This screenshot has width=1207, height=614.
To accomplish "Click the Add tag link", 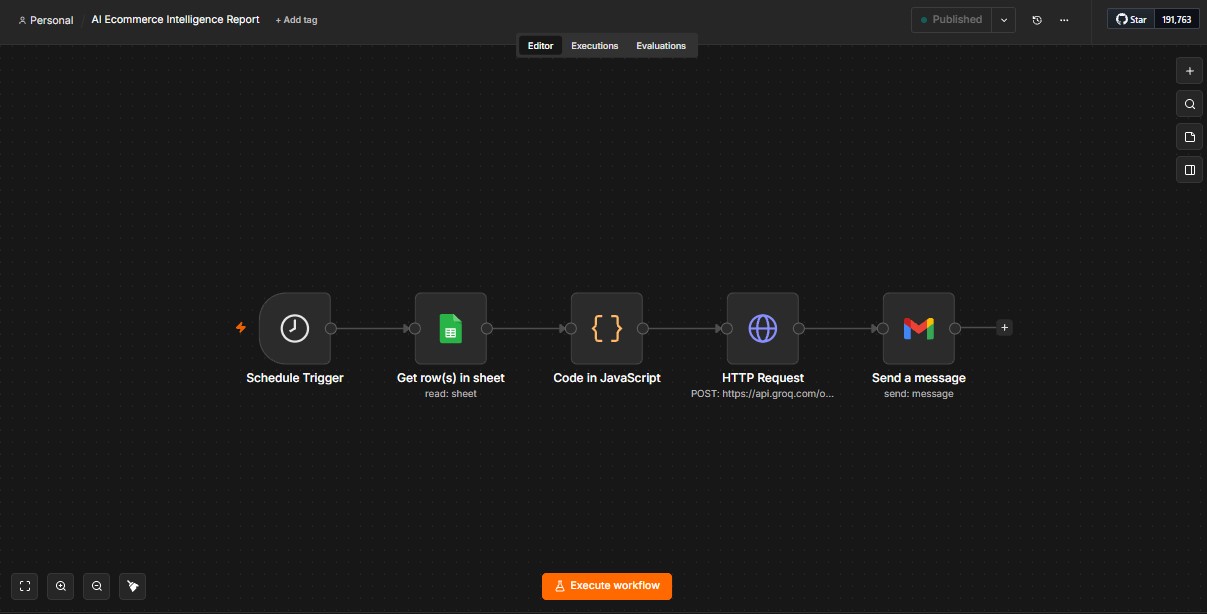I will pos(296,20).
